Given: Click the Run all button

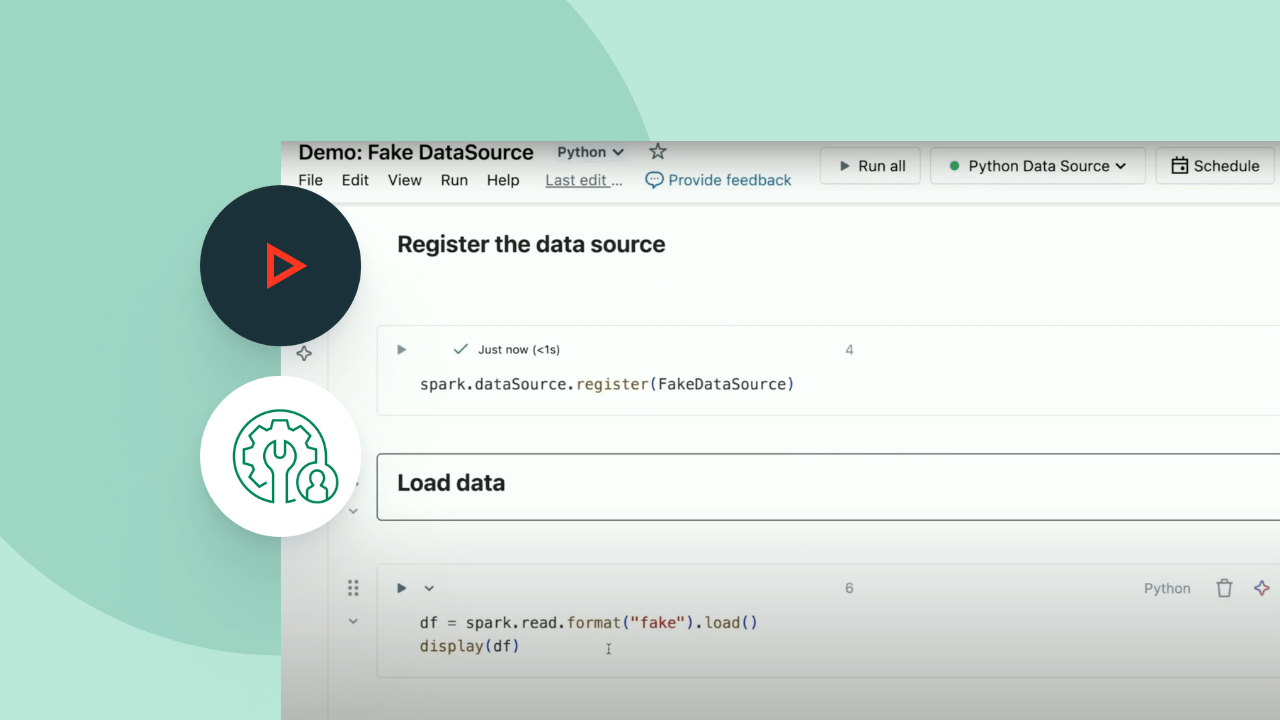Looking at the screenshot, I should coord(870,166).
